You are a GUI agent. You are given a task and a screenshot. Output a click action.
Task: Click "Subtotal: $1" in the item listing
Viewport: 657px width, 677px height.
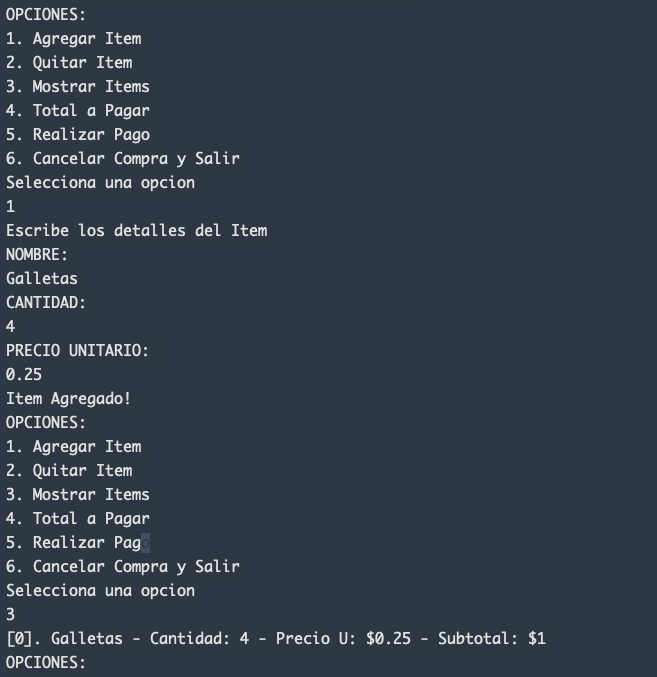click(491, 638)
